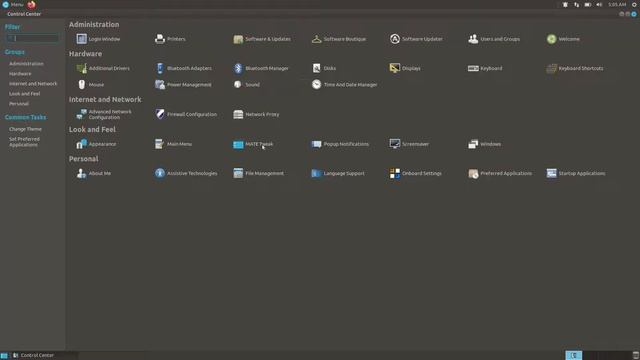
Task: Click show desktop button in bottom panel
Action: (4, 356)
